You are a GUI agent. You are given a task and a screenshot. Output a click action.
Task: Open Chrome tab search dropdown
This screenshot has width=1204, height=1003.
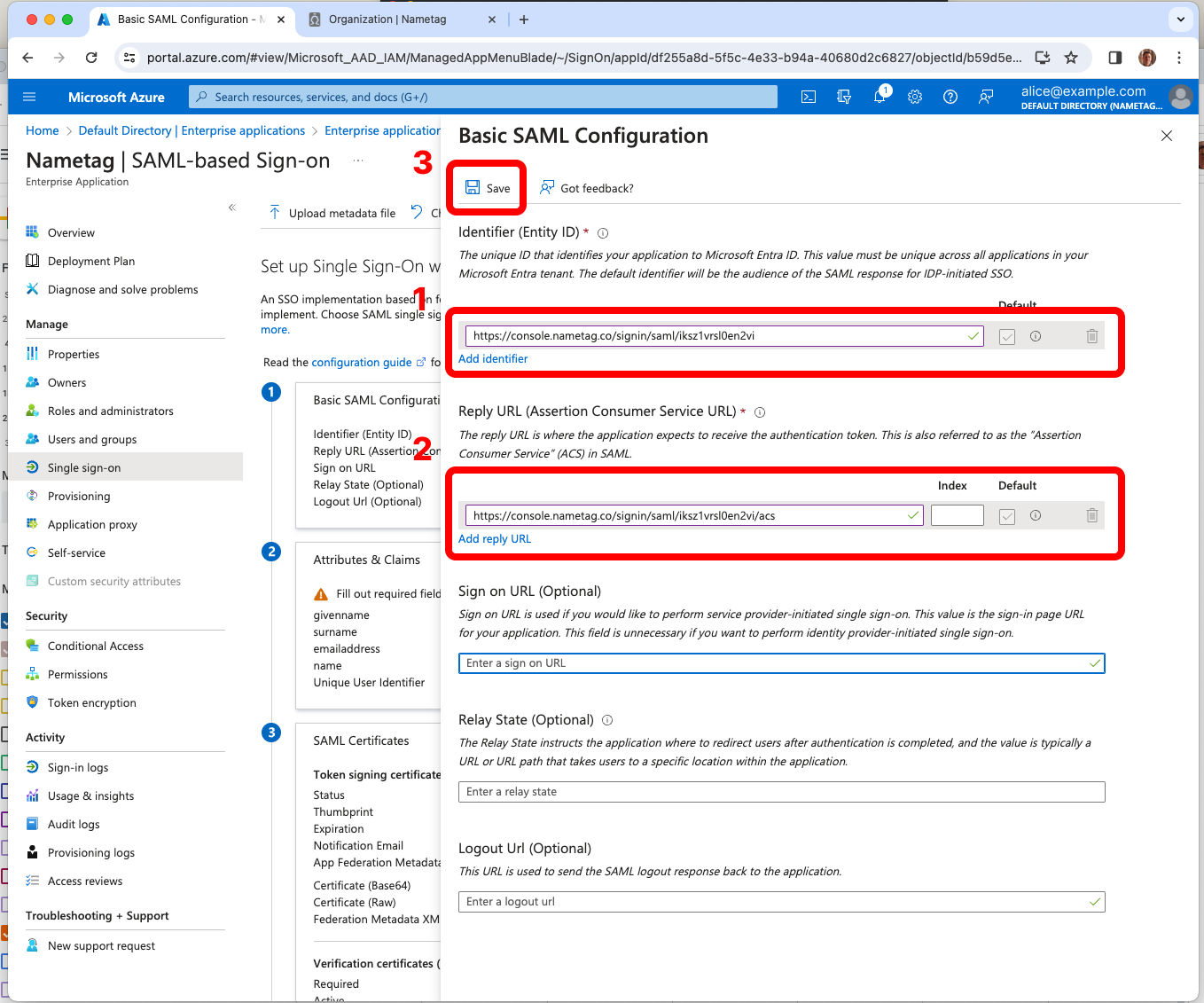click(x=1181, y=19)
